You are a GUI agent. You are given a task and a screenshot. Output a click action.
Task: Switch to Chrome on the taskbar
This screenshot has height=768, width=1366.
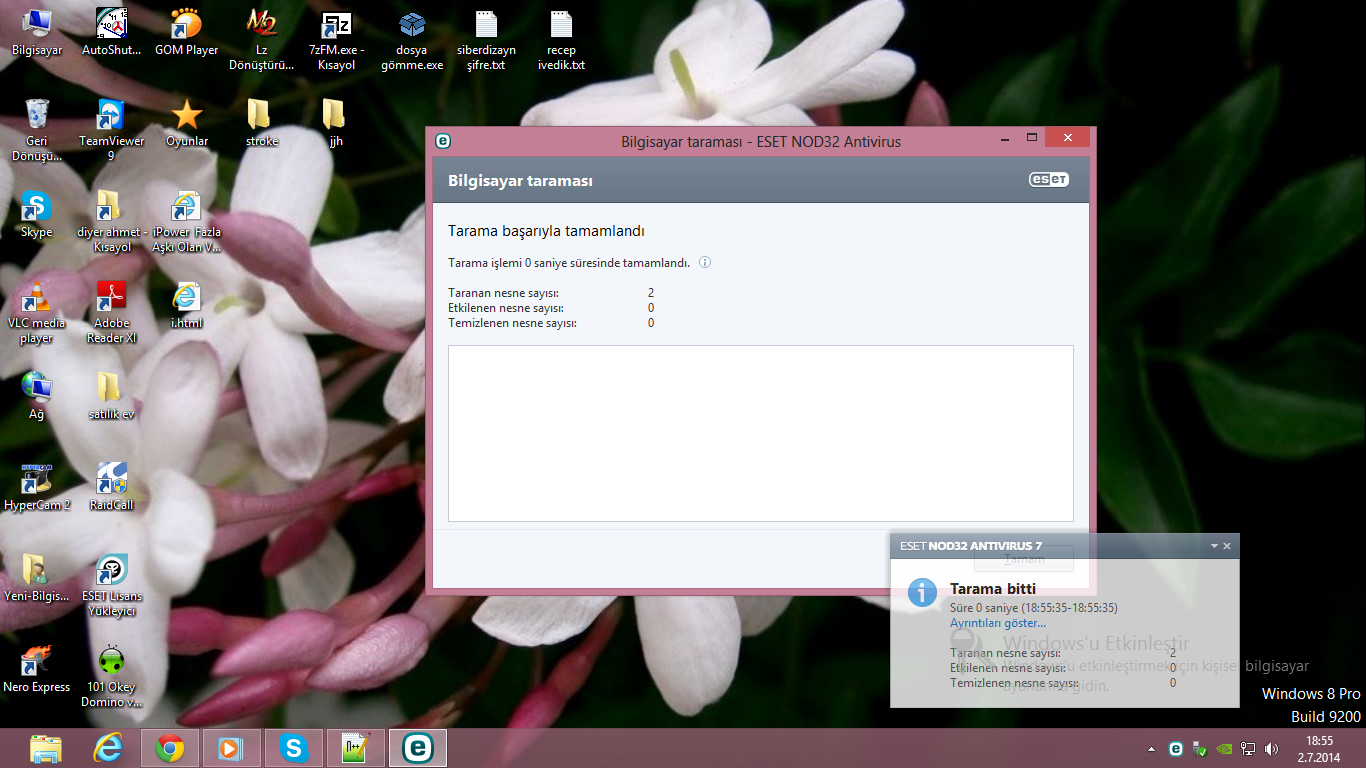tap(169, 748)
